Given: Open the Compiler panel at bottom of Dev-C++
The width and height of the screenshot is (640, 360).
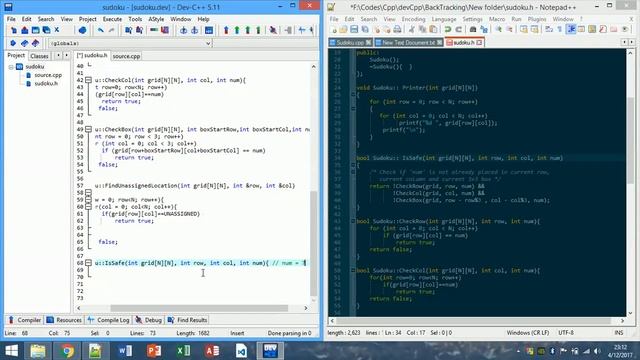Looking at the screenshot, I should [x=25, y=320].
